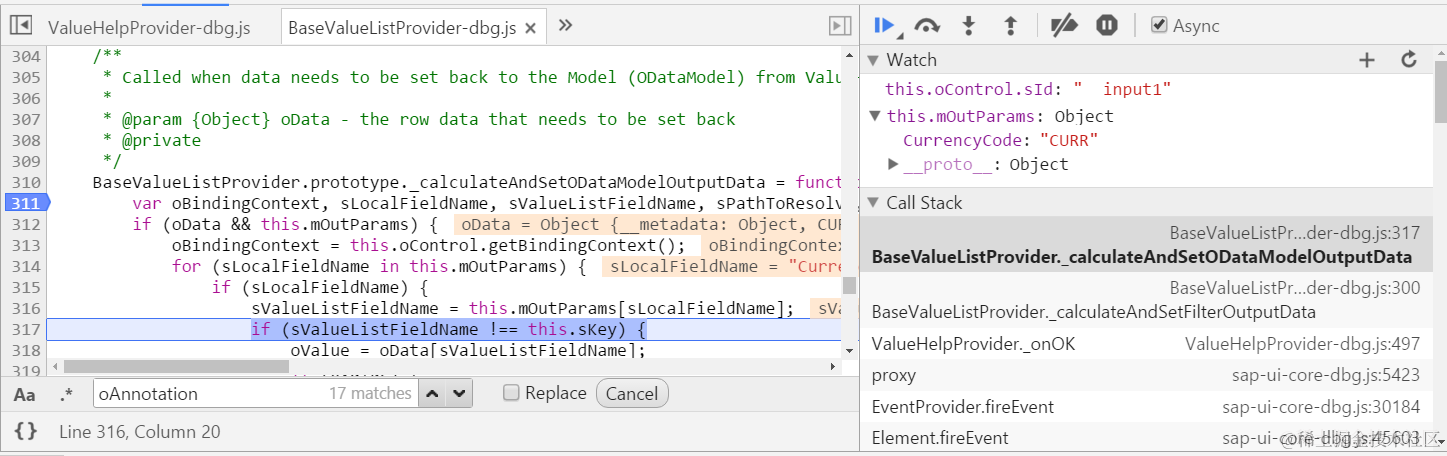Select Element.fireEvent stack frame
This screenshot has height=456, width=1447.
(1146, 438)
